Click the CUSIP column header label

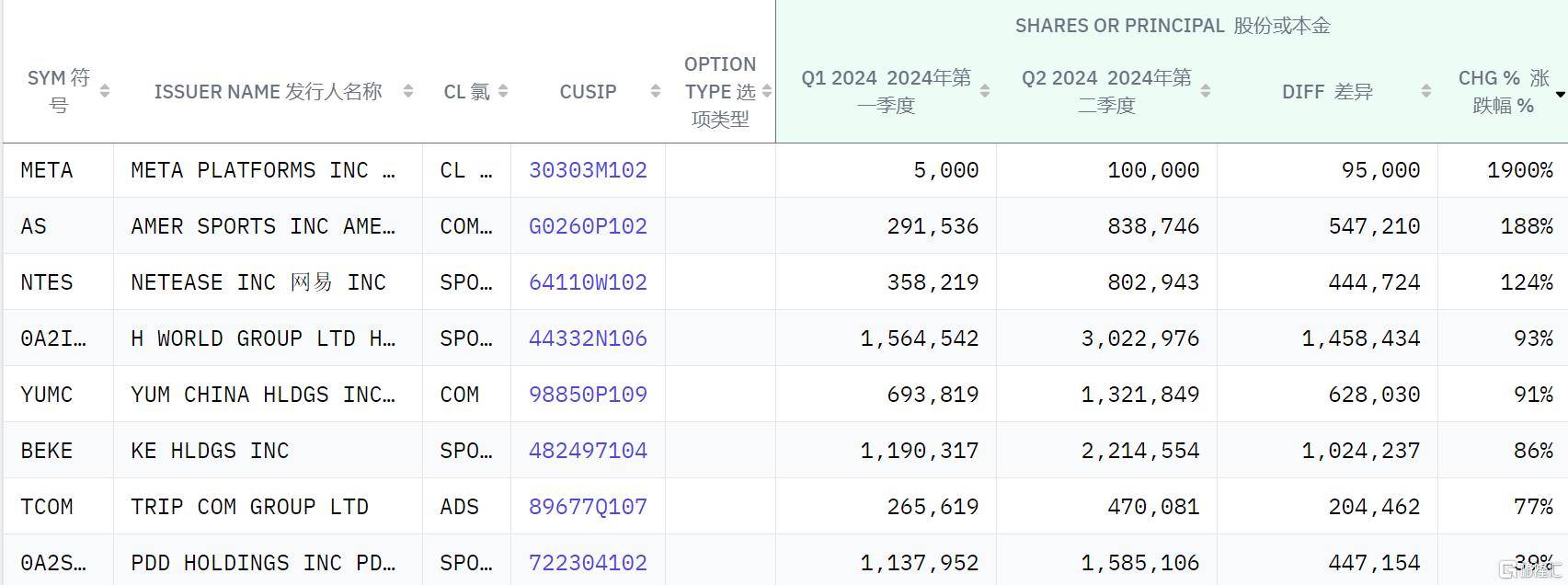pyautogui.click(x=589, y=91)
